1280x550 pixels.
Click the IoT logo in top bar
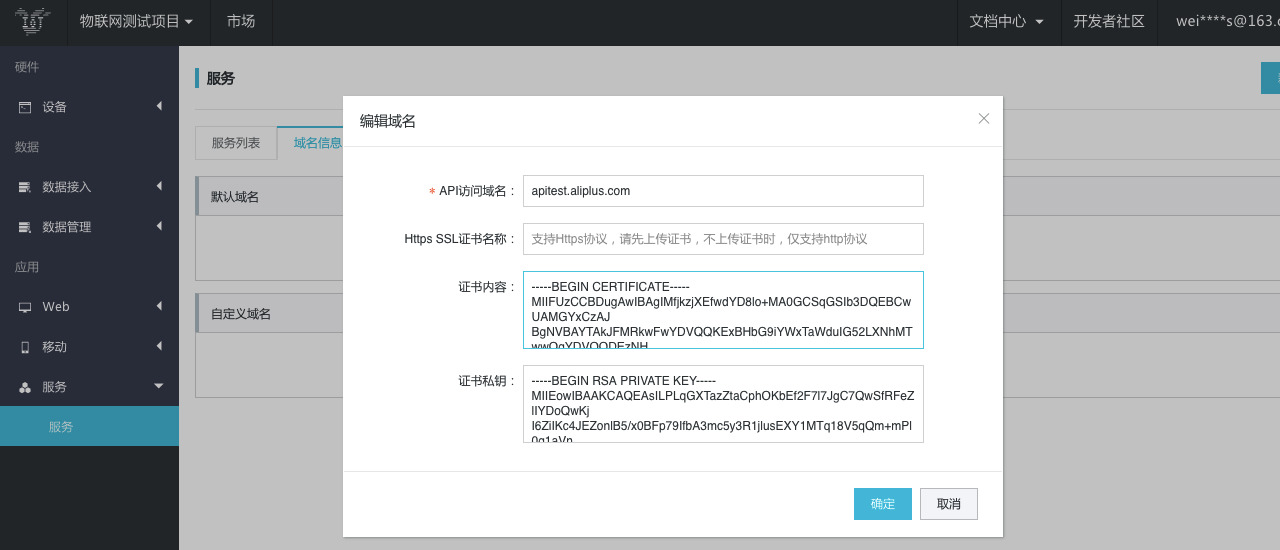33,21
